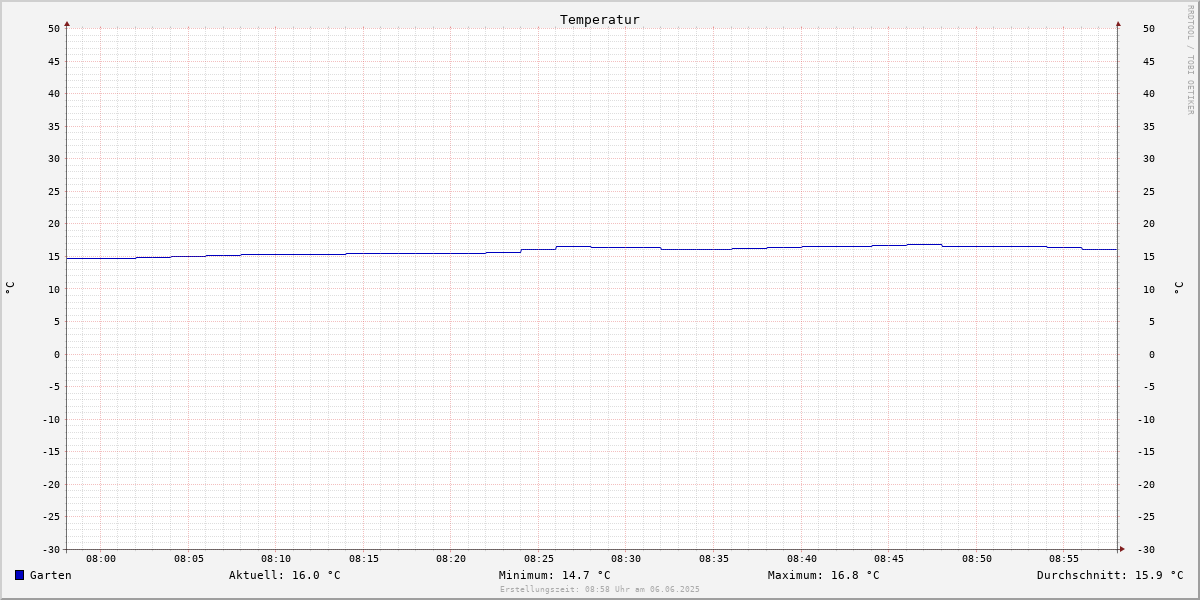
Task: Click the 30 label on left axis
Action: coord(54,159)
